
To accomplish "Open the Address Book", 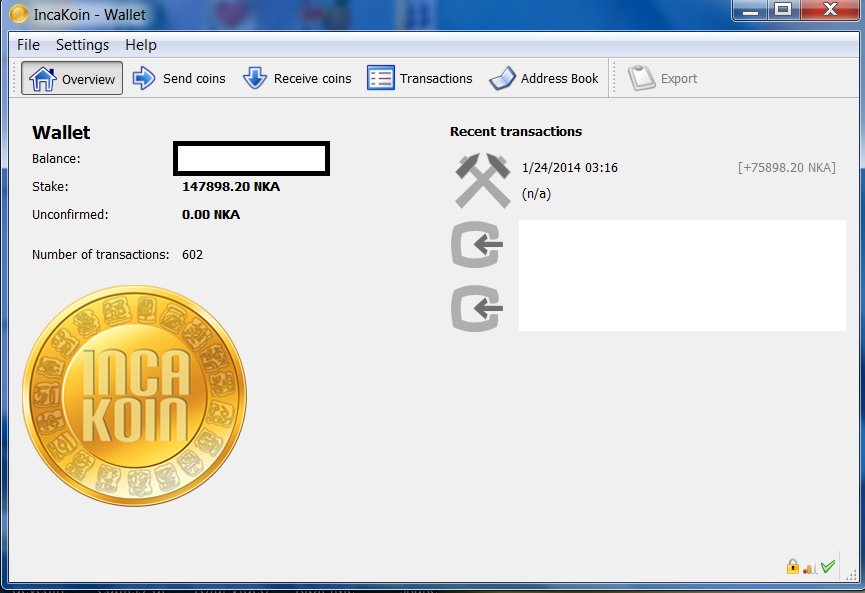I will coord(544,78).
